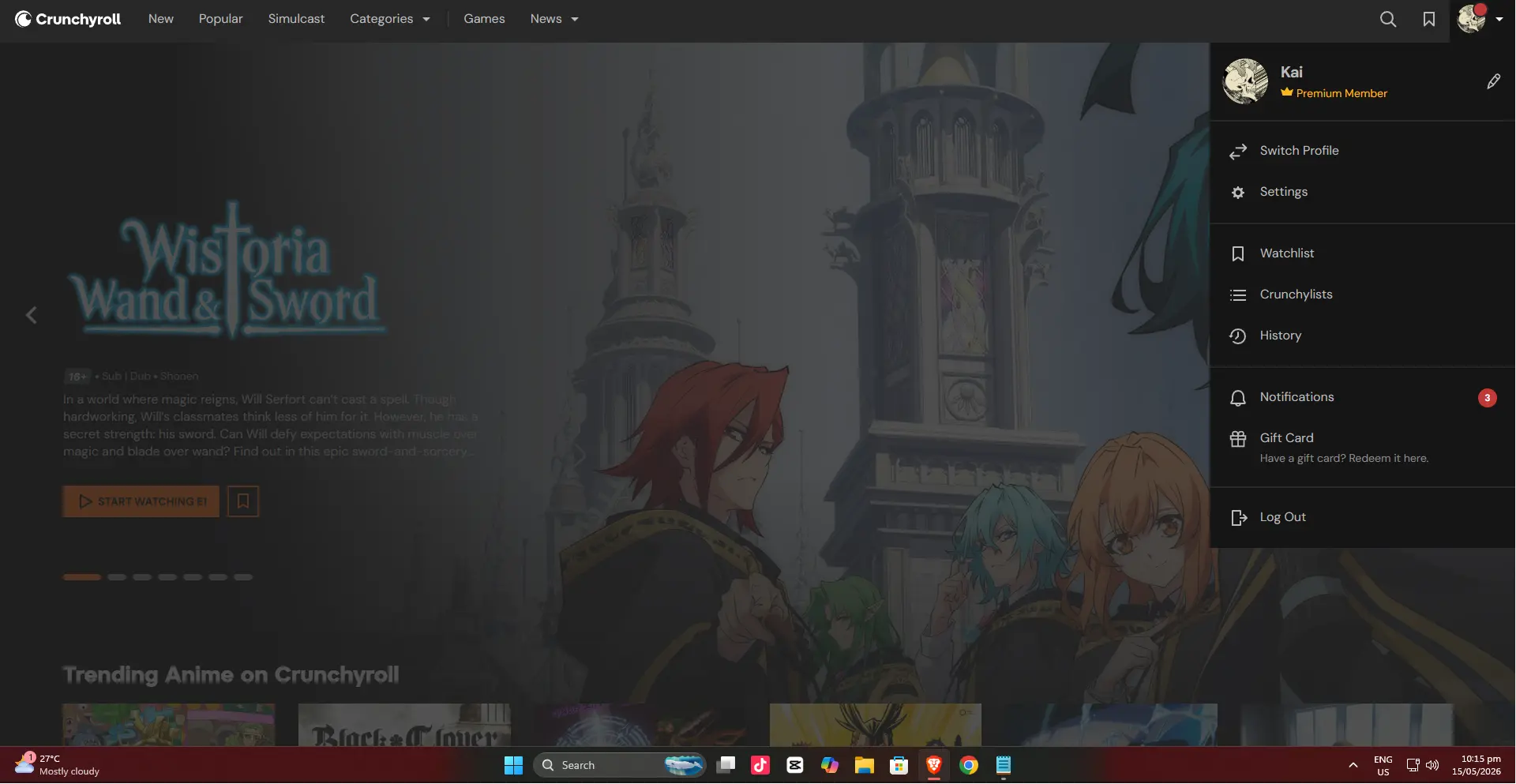The image size is (1516, 784).
Task: Open Crunchylists
Action: (1362, 294)
